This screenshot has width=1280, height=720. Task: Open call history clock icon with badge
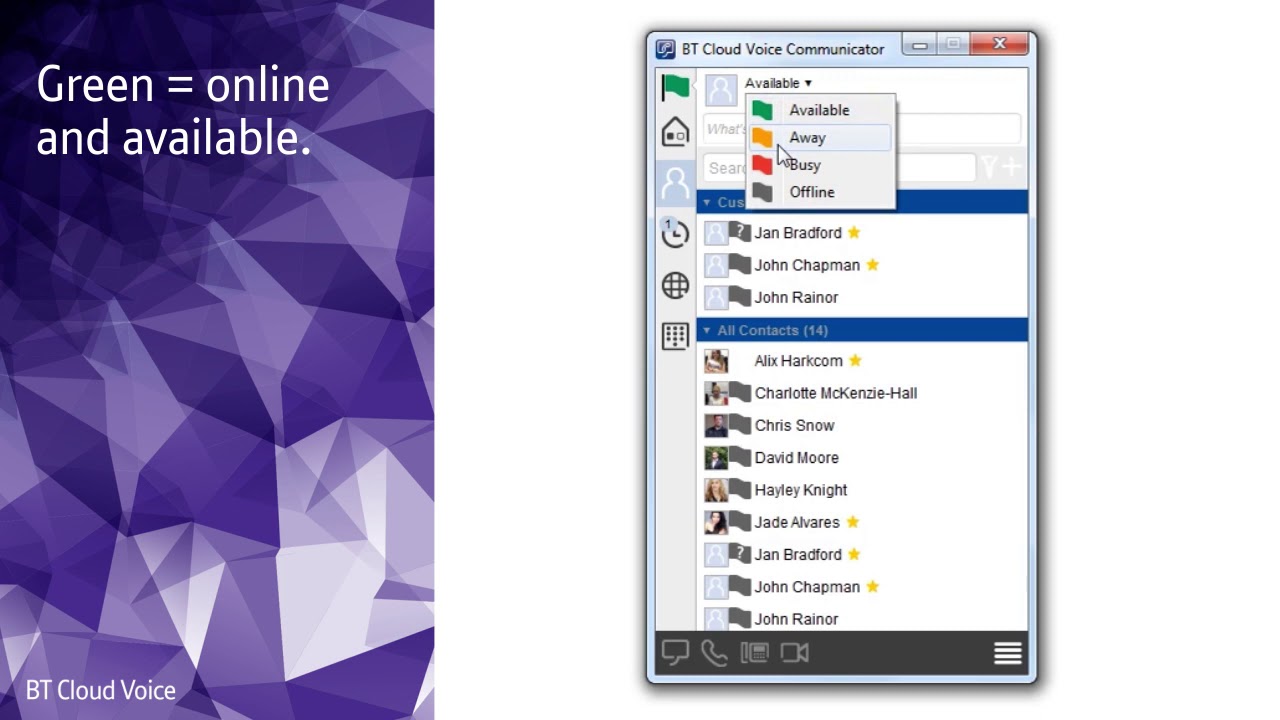coord(676,233)
